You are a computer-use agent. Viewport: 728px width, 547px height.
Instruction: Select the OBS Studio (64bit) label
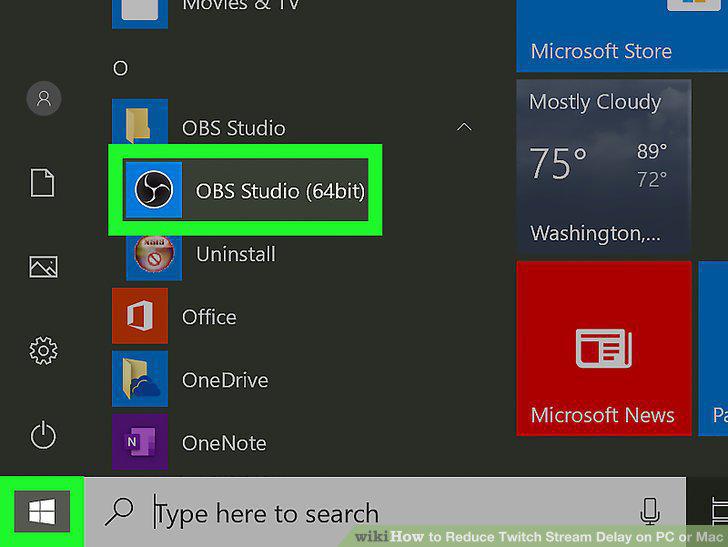pyautogui.click(x=280, y=191)
